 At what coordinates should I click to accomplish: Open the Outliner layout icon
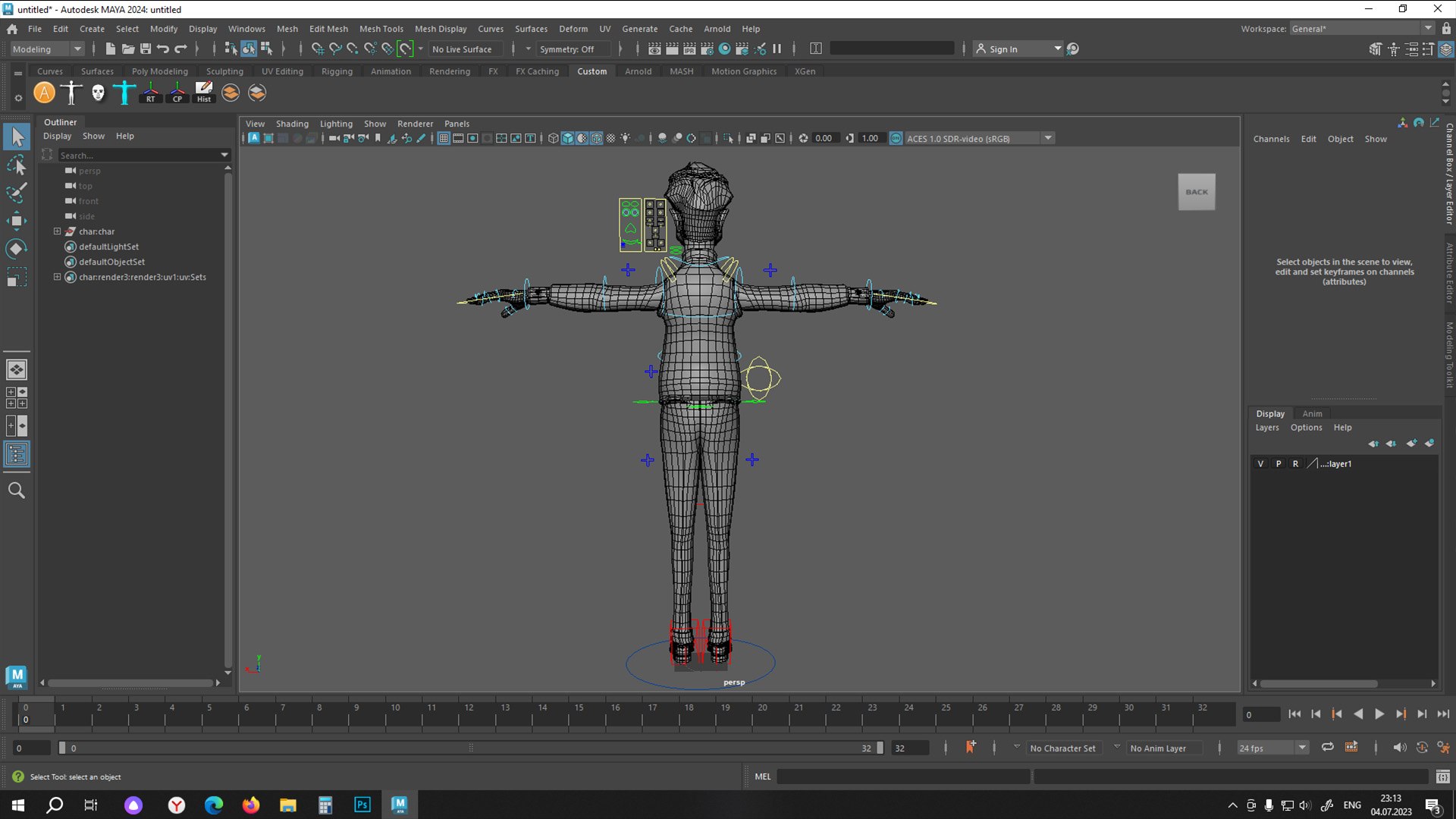click(17, 454)
